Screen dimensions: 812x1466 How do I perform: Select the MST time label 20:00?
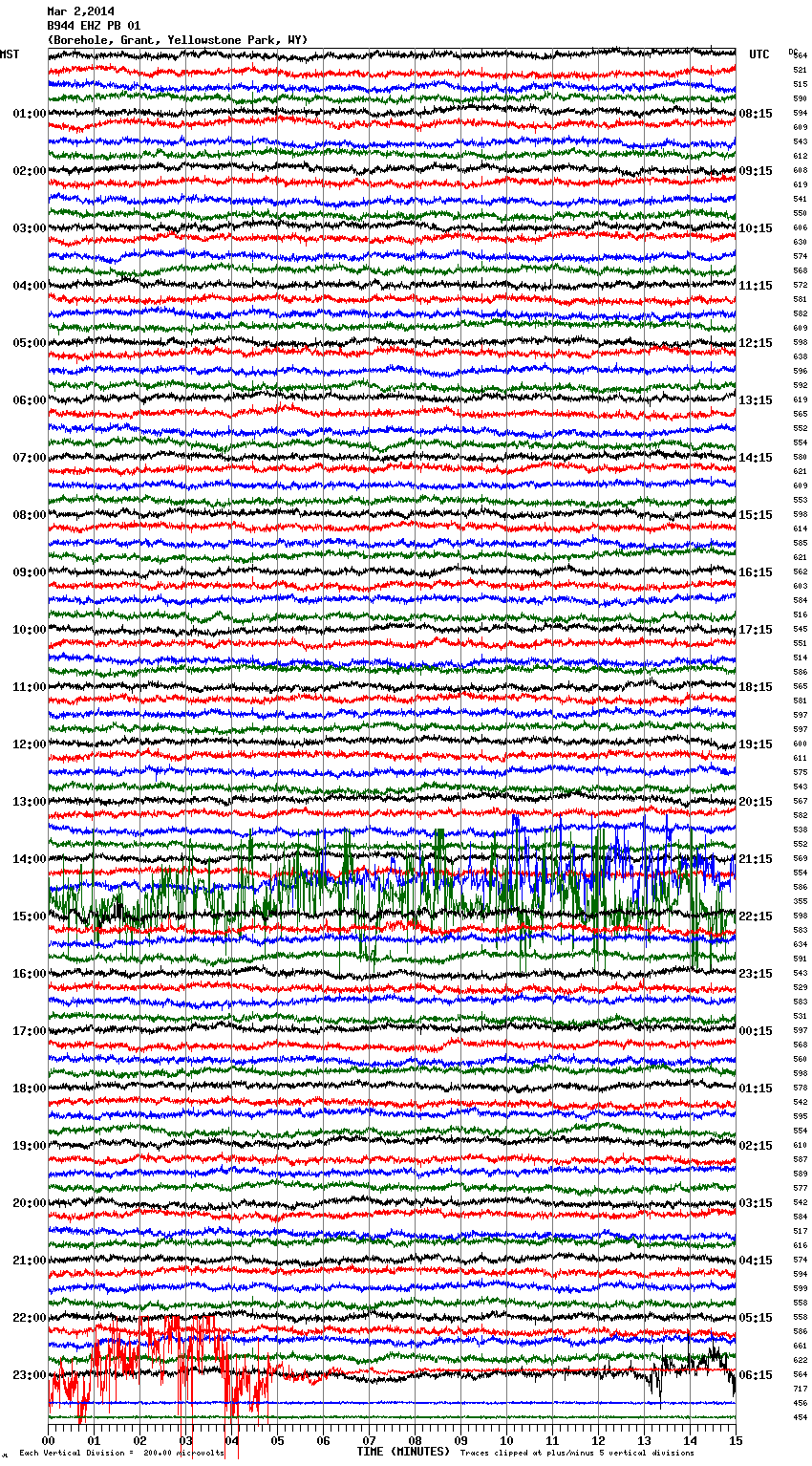(x=30, y=1203)
